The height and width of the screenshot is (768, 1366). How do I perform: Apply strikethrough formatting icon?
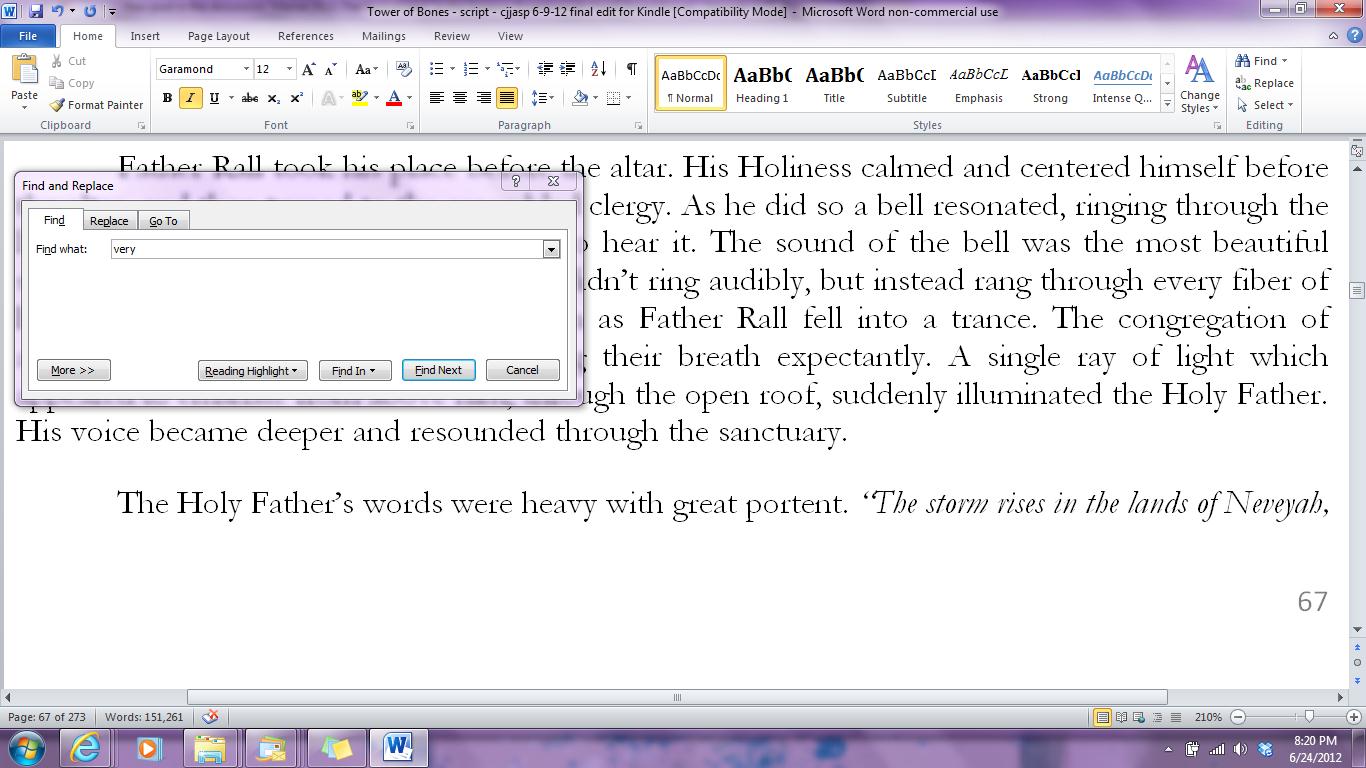tap(250, 98)
